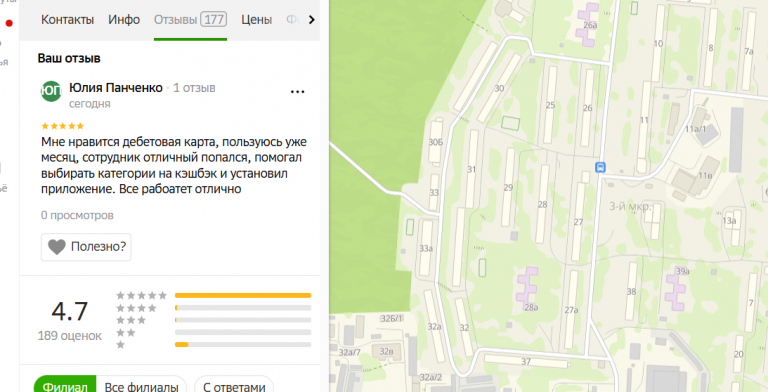Filter by one-star rating bar

(243, 344)
